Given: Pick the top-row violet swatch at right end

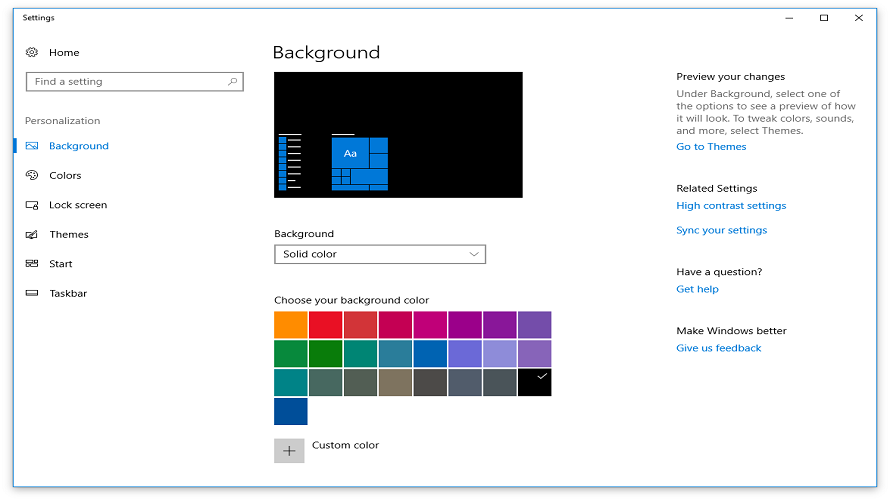Looking at the screenshot, I should pyautogui.click(x=534, y=325).
